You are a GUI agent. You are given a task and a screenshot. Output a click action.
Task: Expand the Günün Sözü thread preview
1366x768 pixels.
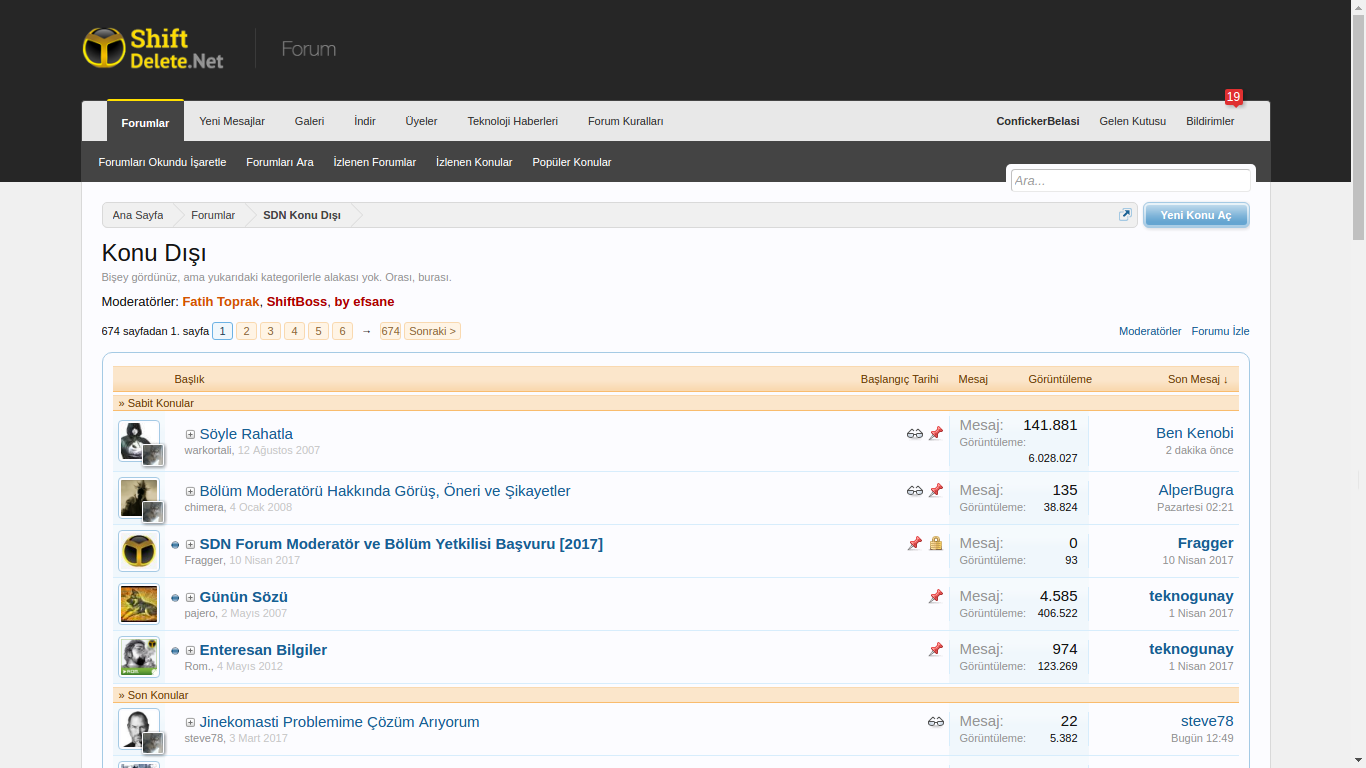click(x=190, y=598)
